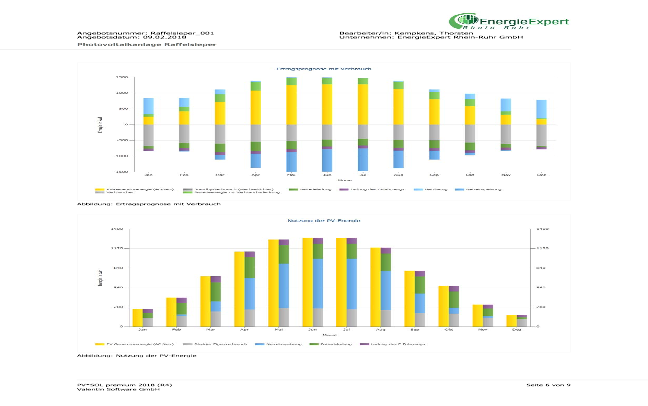This screenshot has height=406, width=648.
Task: Click the first grey legend marker in the upper chart
Action: 189,188
